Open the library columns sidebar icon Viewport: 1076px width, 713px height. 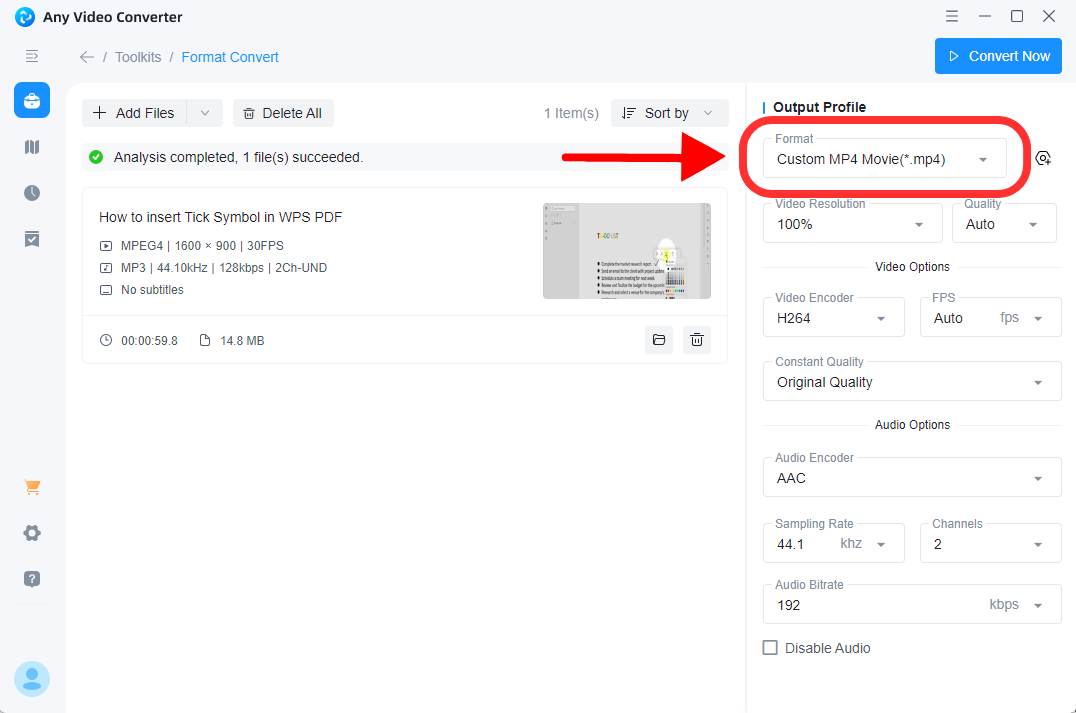(32, 147)
